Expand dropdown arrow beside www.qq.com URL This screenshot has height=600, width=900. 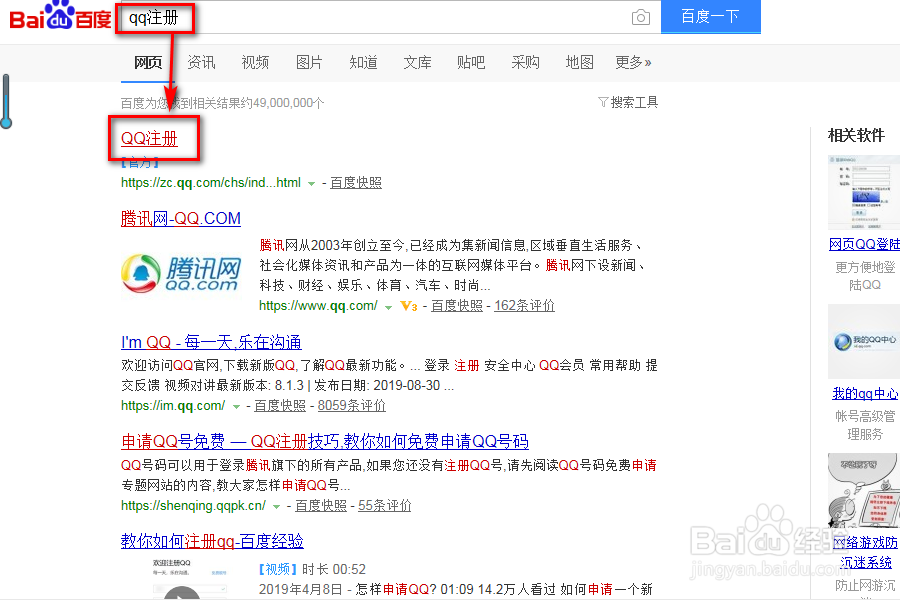click(x=388, y=307)
